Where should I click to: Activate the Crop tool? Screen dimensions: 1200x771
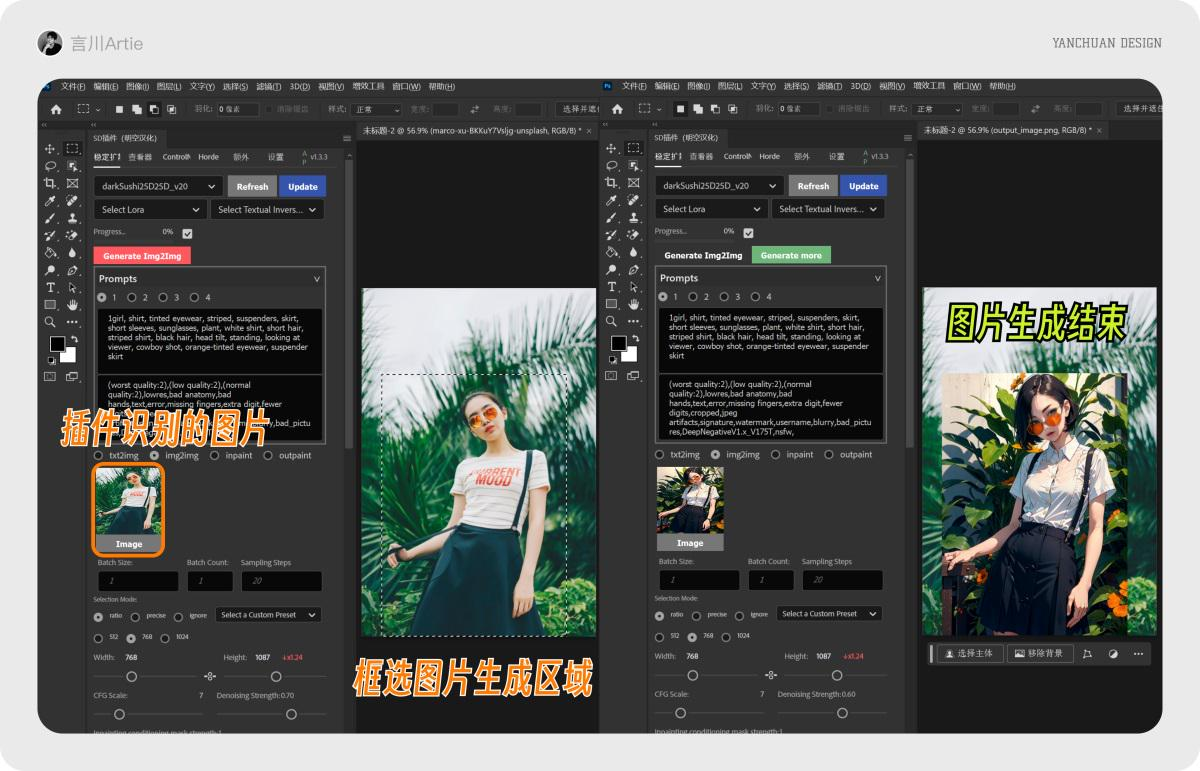[x=50, y=184]
